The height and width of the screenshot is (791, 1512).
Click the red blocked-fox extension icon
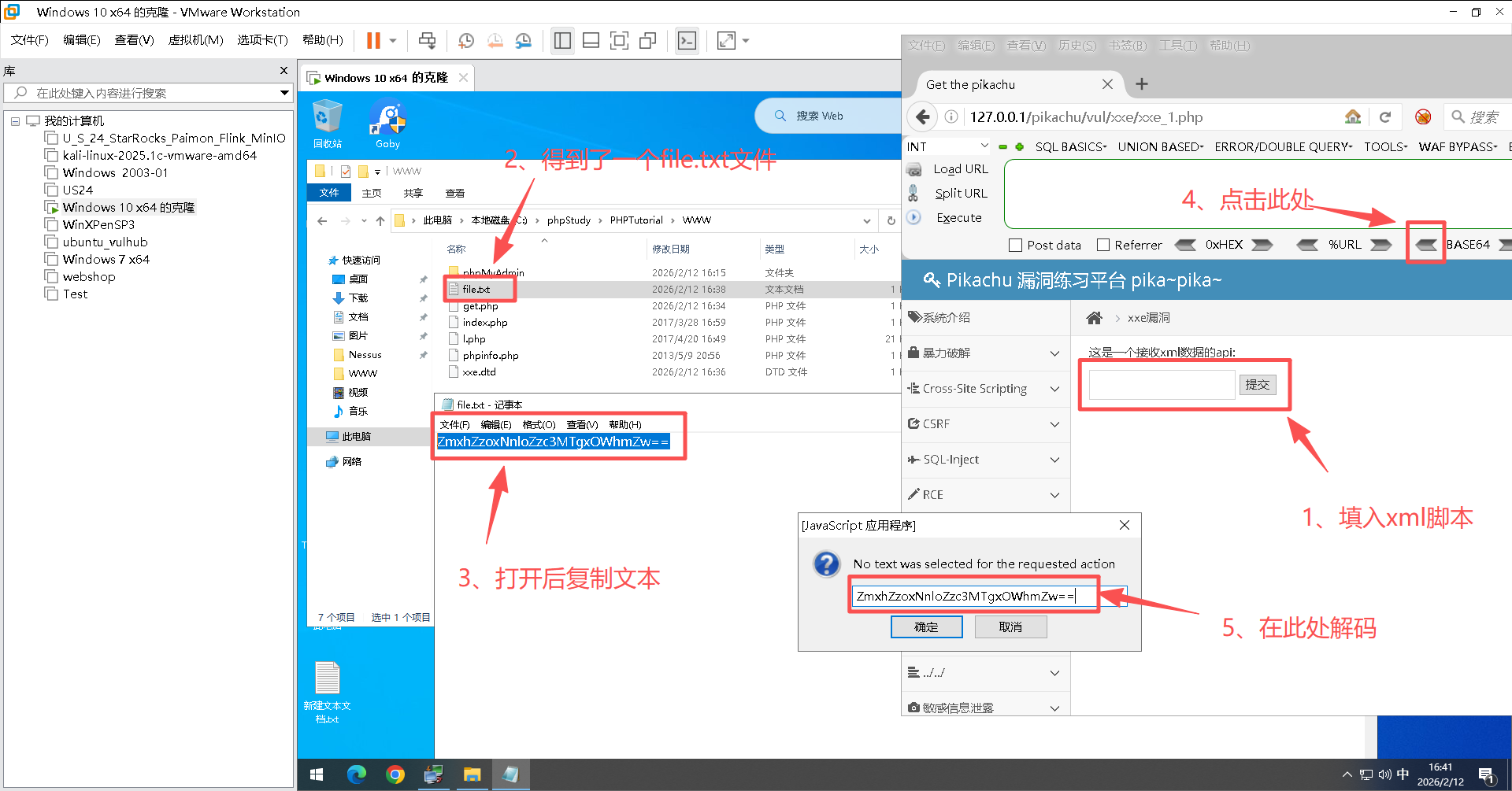click(x=1423, y=117)
